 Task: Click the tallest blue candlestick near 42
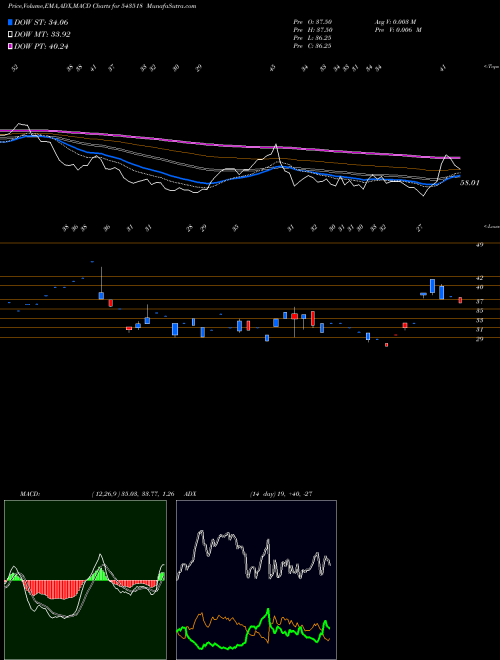(x=432, y=286)
